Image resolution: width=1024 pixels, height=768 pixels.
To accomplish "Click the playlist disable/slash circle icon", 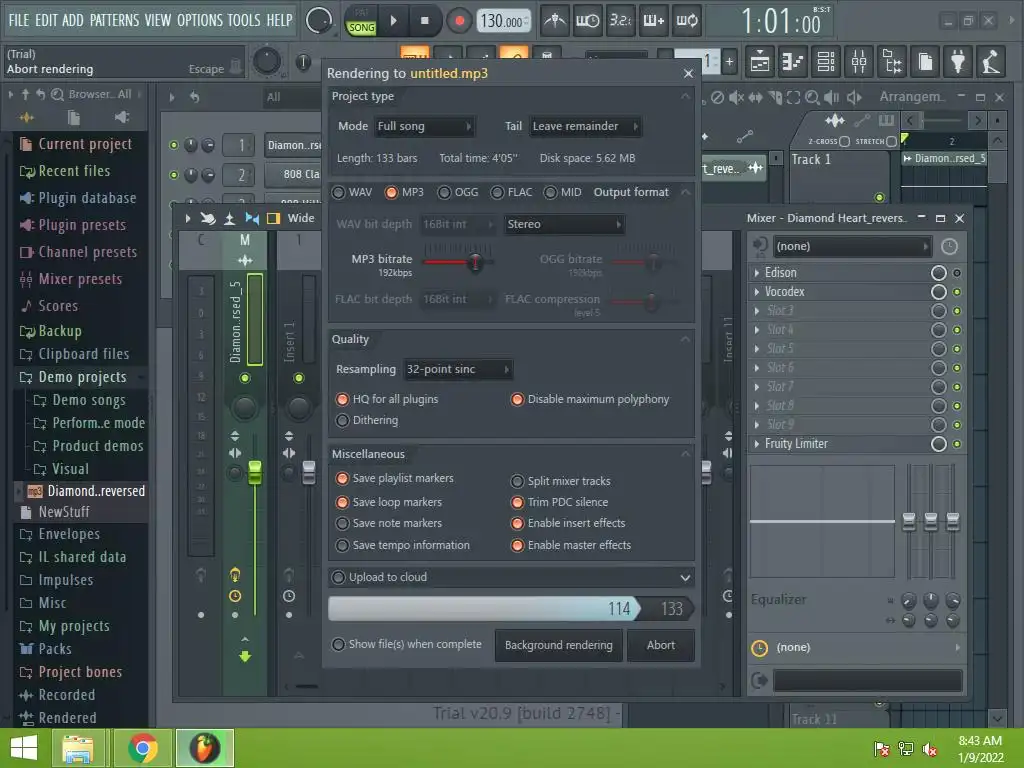I will pos(717,98).
